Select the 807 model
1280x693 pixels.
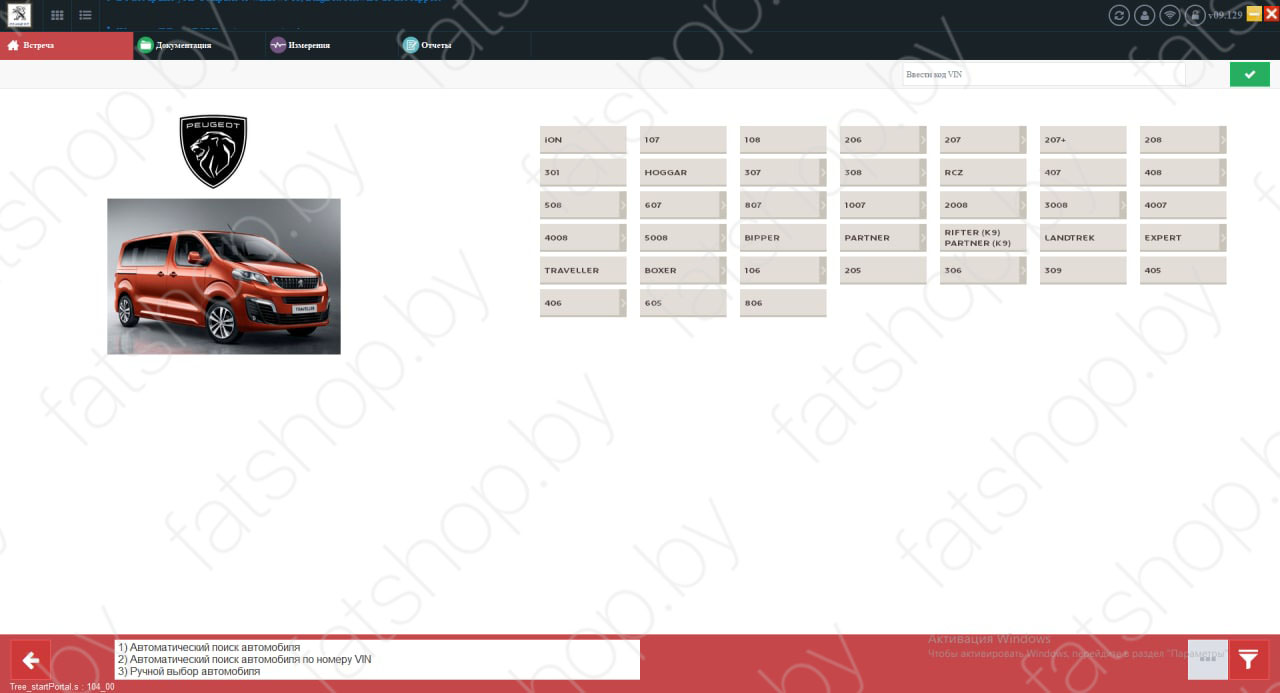tap(783, 205)
